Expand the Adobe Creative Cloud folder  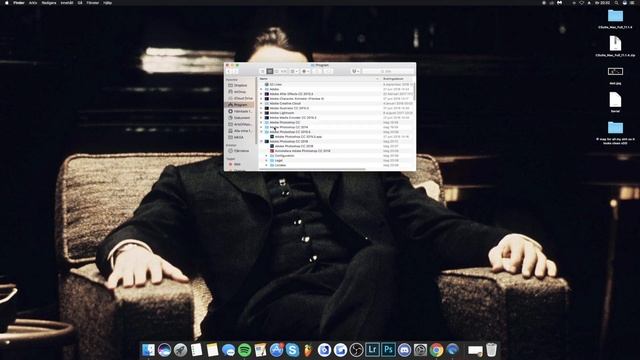pos(262,103)
